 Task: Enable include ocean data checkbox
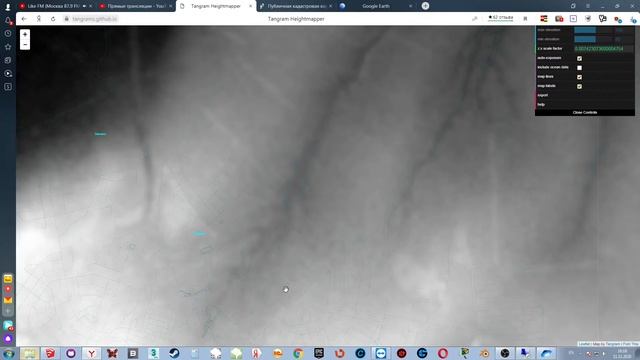(579, 68)
